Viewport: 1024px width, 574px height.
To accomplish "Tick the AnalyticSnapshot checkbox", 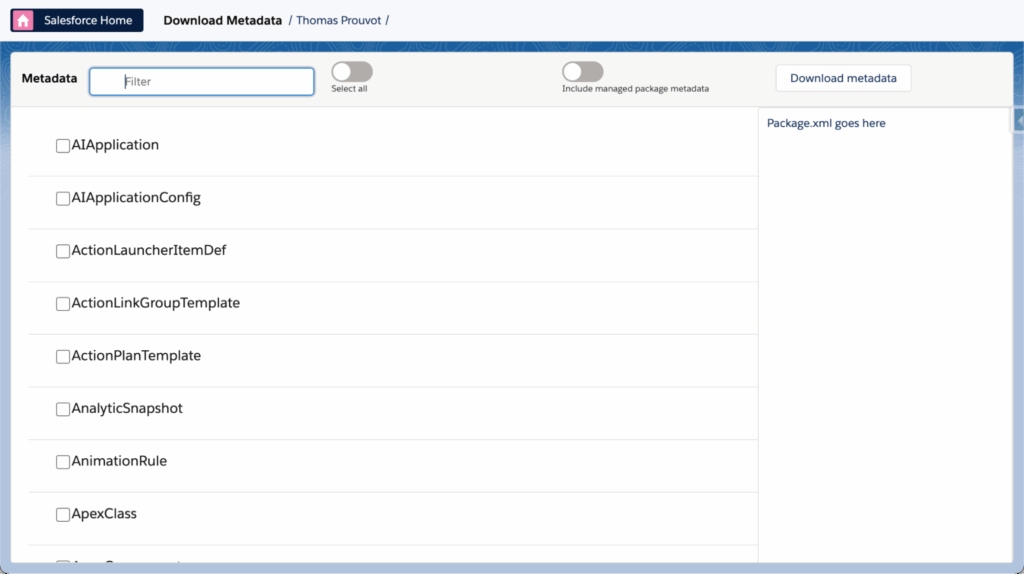I will 63,409.
